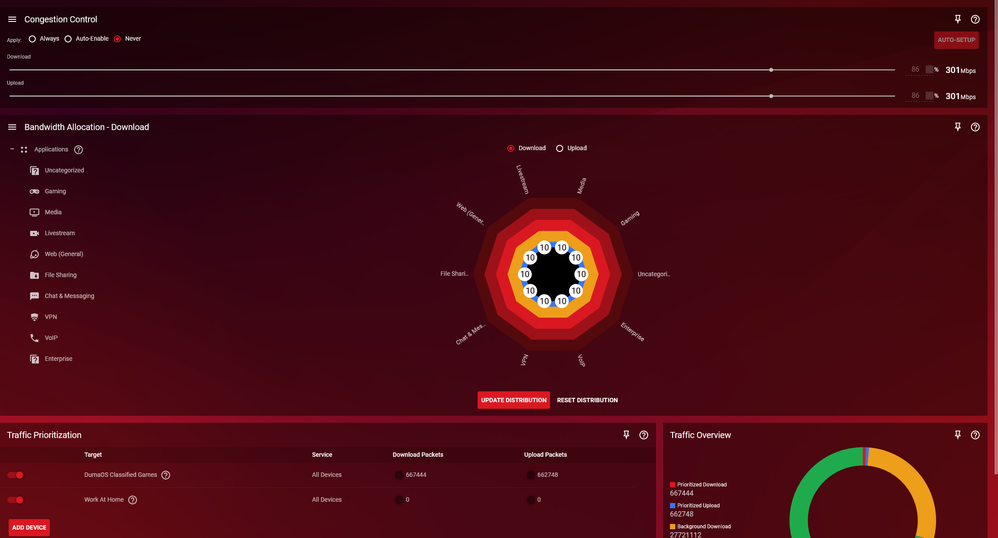Collapse the Applications tree
Image resolution: width=998 pixels, height=538 pixels.
click(x=11, y=149)
